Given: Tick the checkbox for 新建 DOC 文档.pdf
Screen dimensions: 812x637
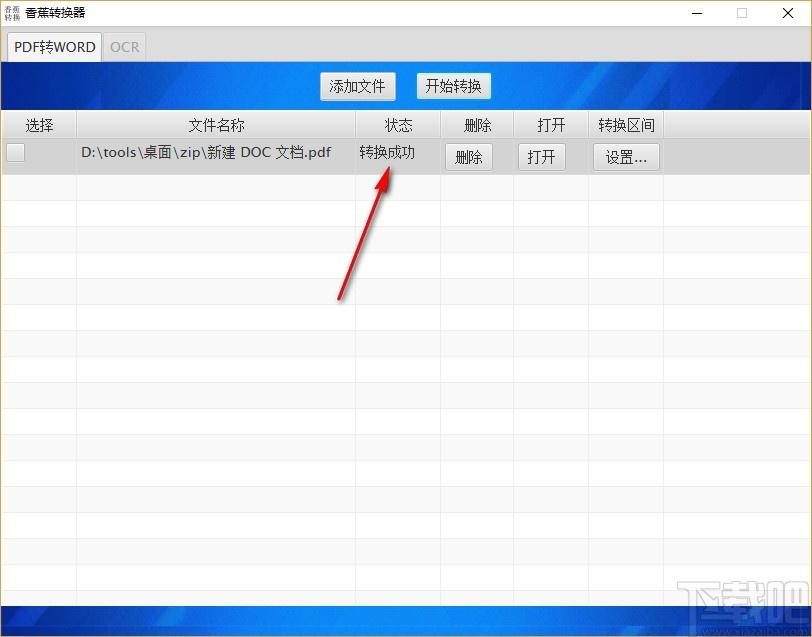Looking at the screenshot, I should 16,152.
